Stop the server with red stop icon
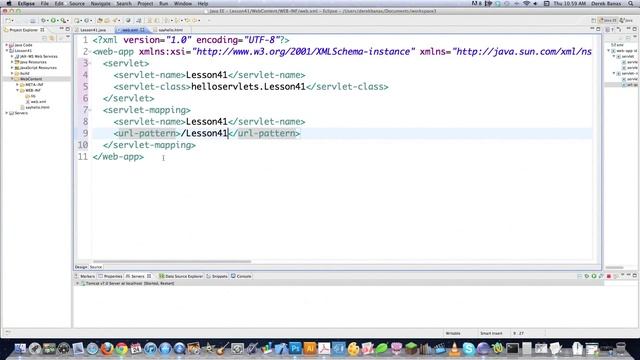This screenshot has height=360, width=640. (x=609, y=276)
